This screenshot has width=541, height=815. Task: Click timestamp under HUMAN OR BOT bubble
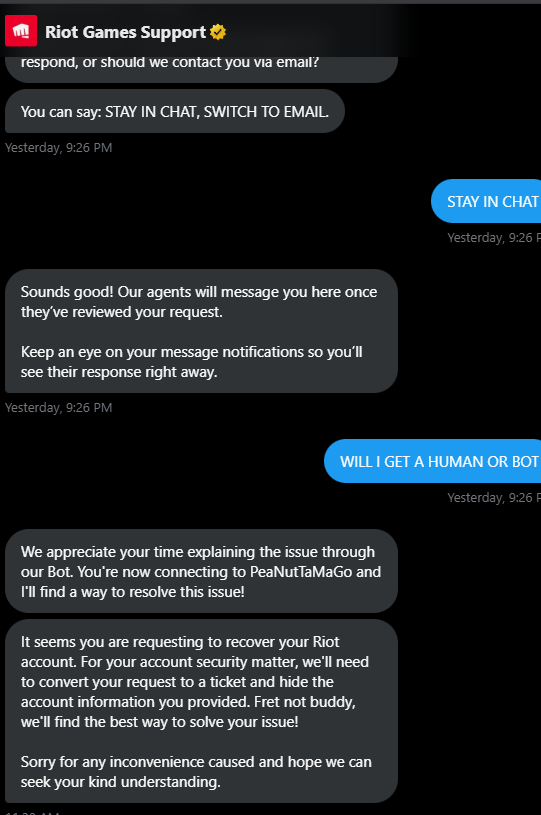coord(494,497)
